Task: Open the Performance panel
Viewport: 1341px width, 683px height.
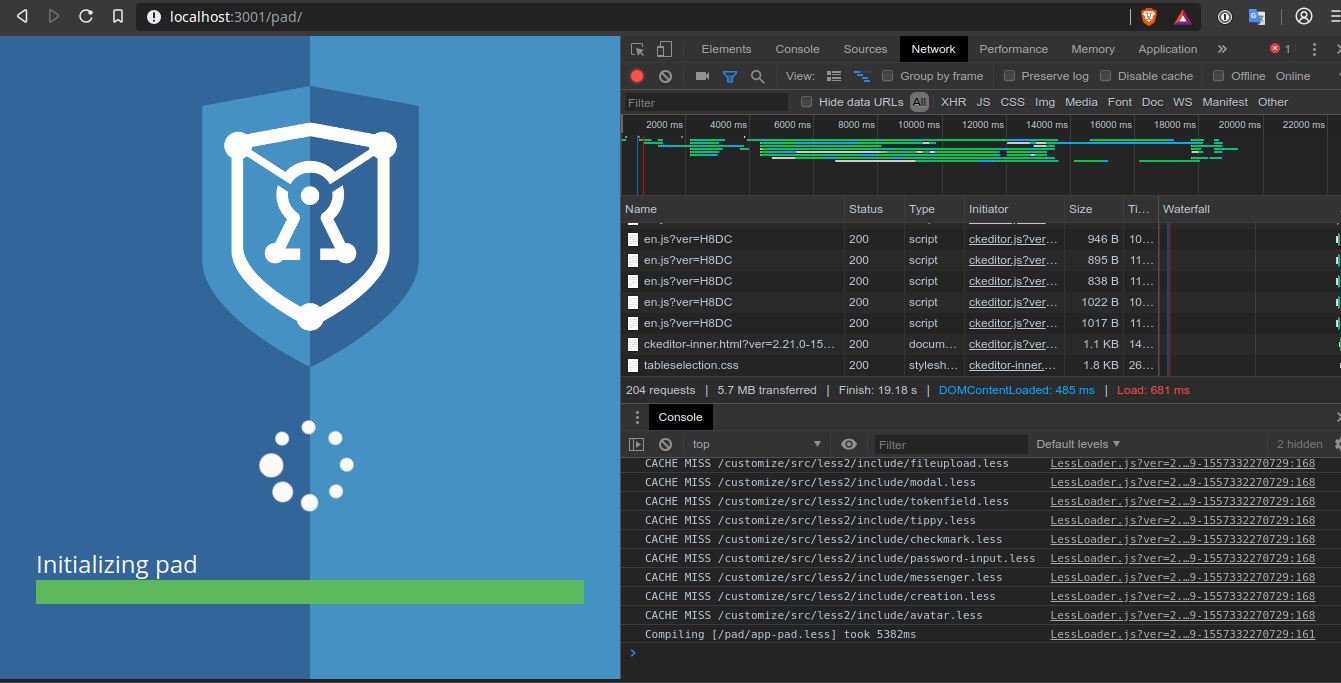Action: [1013, 48]
